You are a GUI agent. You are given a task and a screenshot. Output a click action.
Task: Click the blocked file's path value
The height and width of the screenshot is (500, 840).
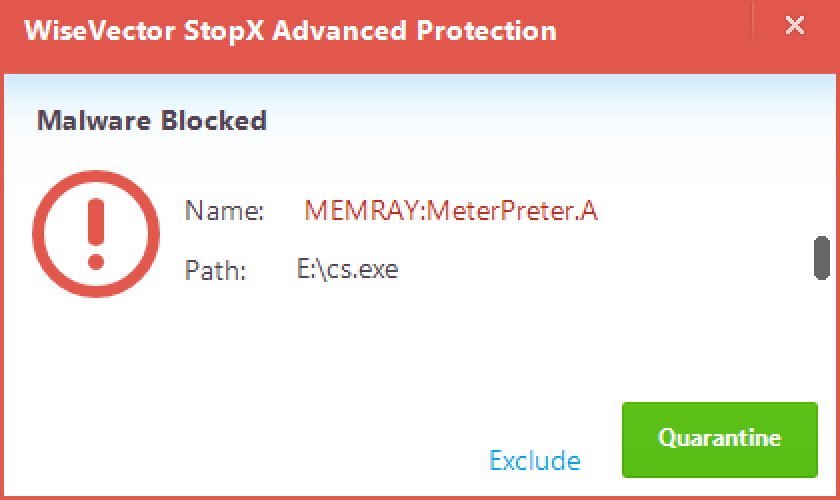coord(347,269)
